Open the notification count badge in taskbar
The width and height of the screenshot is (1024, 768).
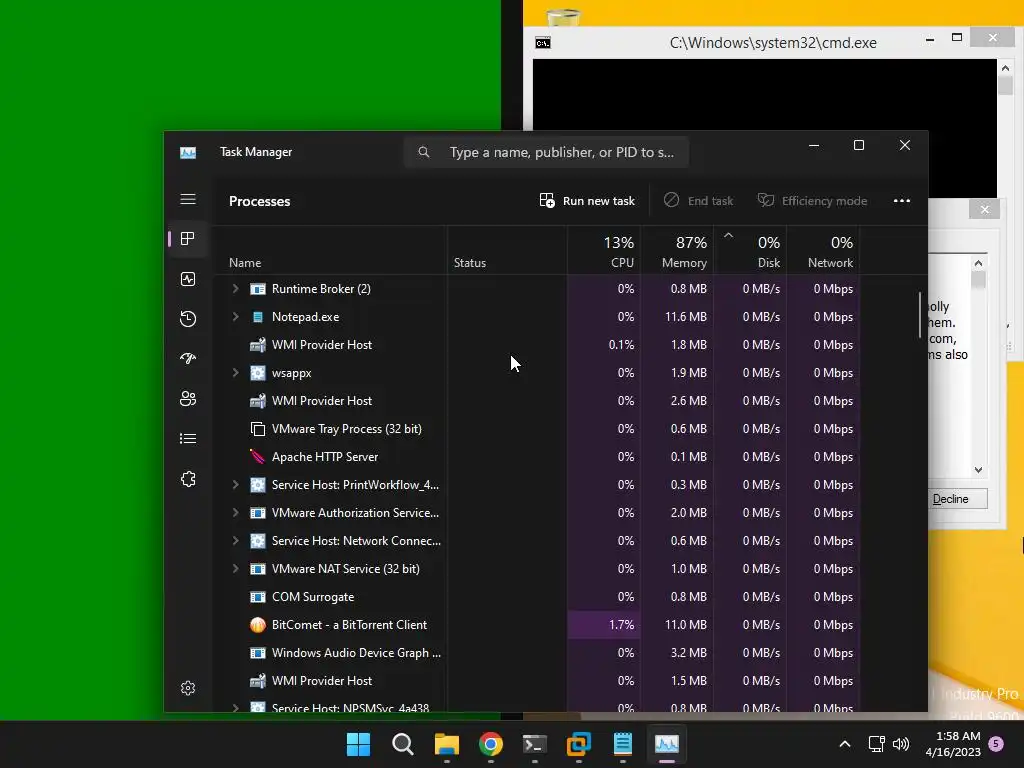pyautogui.click(x=997, y=743)
